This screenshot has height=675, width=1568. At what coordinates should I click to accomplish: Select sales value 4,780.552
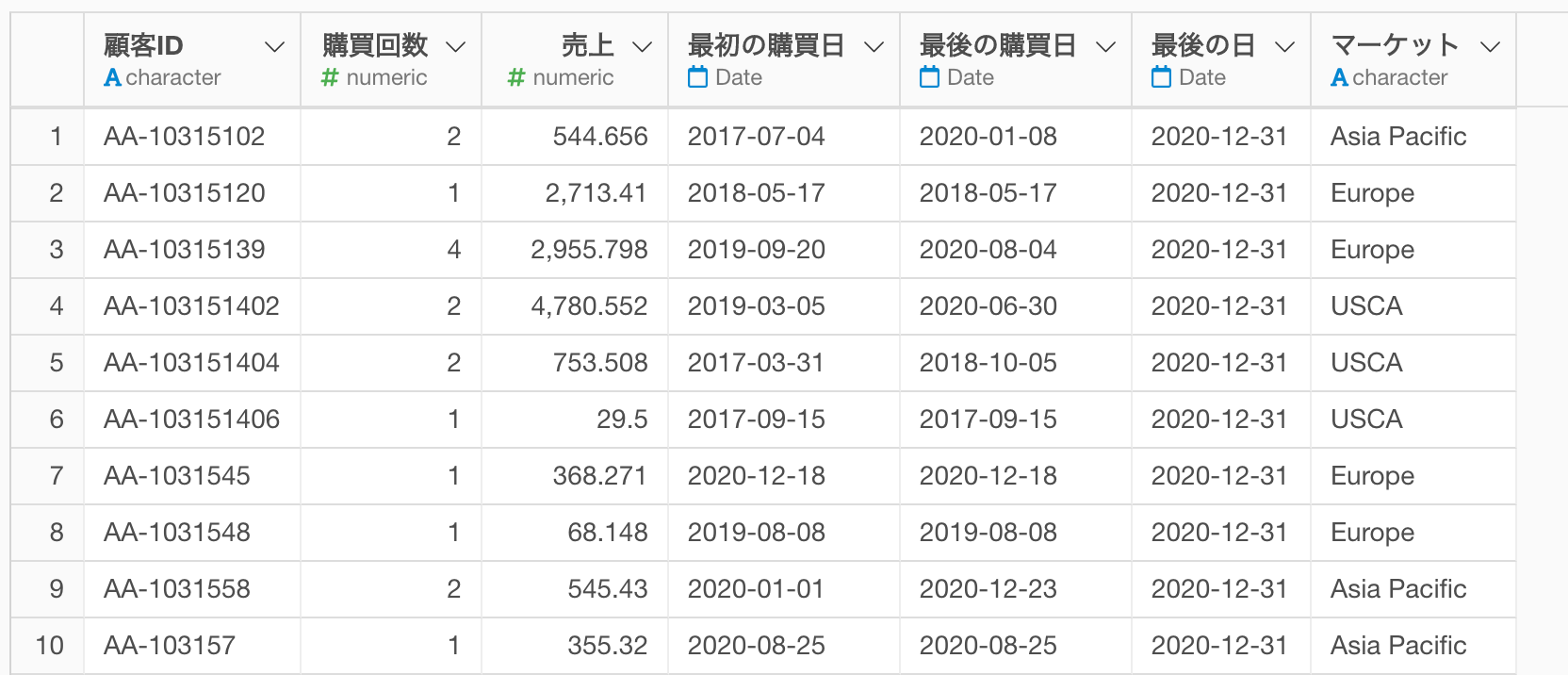pyautogui.click(x=589, y=306)
